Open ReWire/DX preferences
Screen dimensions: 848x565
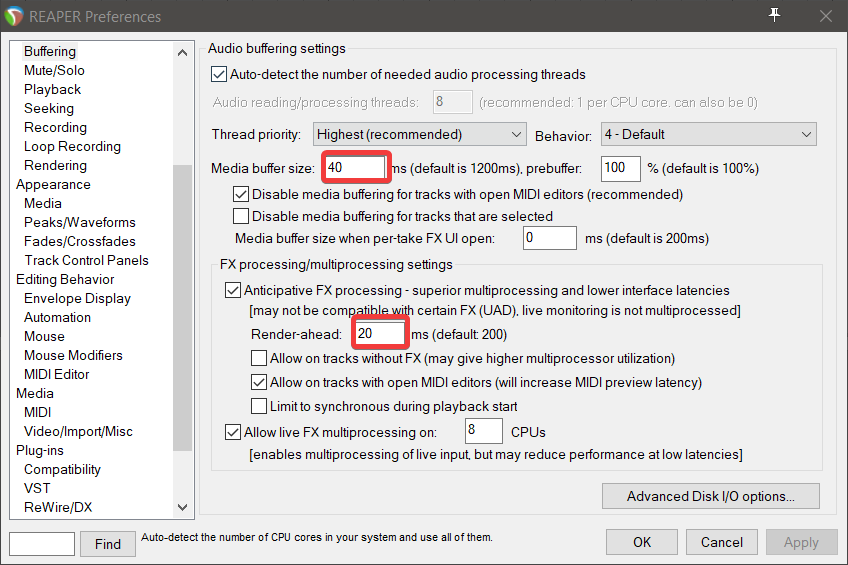click(58, 507)
